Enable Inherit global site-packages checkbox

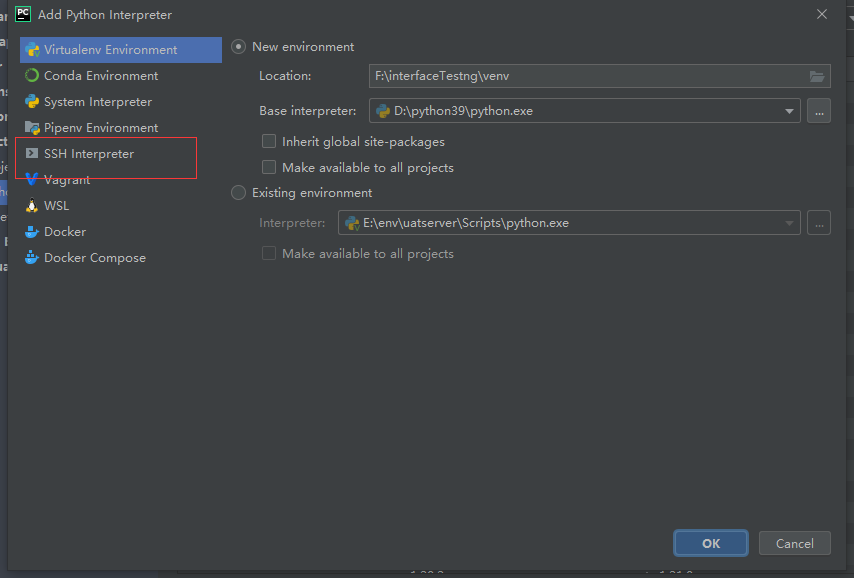click(269, 142)
